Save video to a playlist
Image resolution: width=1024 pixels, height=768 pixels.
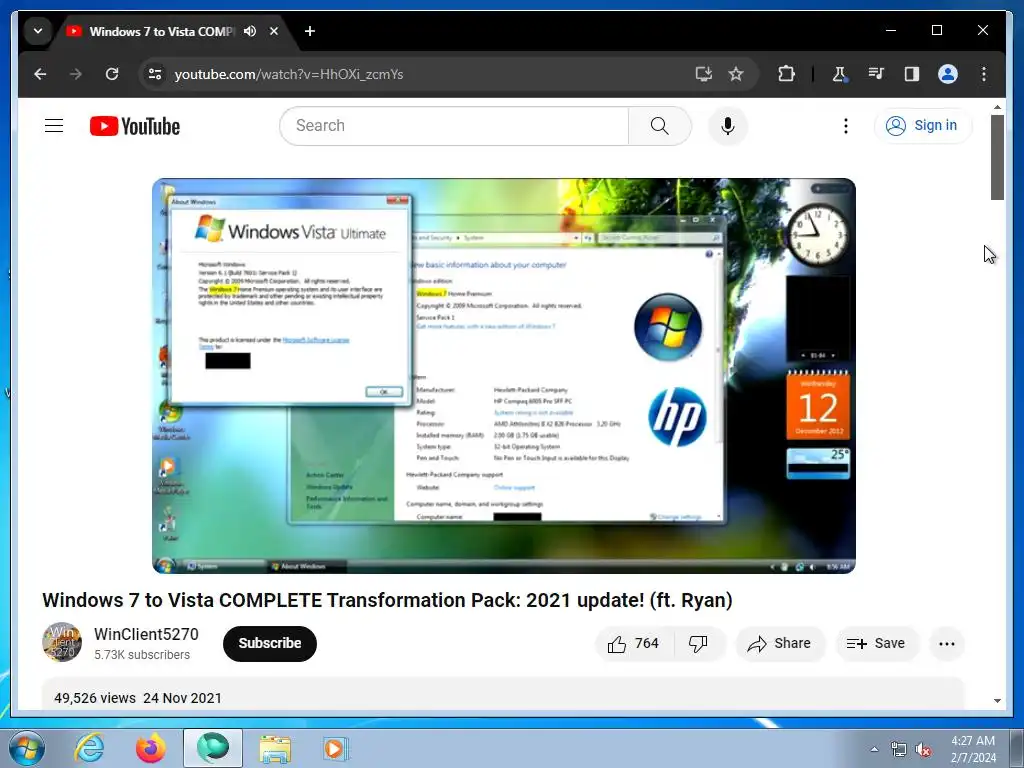tap(876, 644)
